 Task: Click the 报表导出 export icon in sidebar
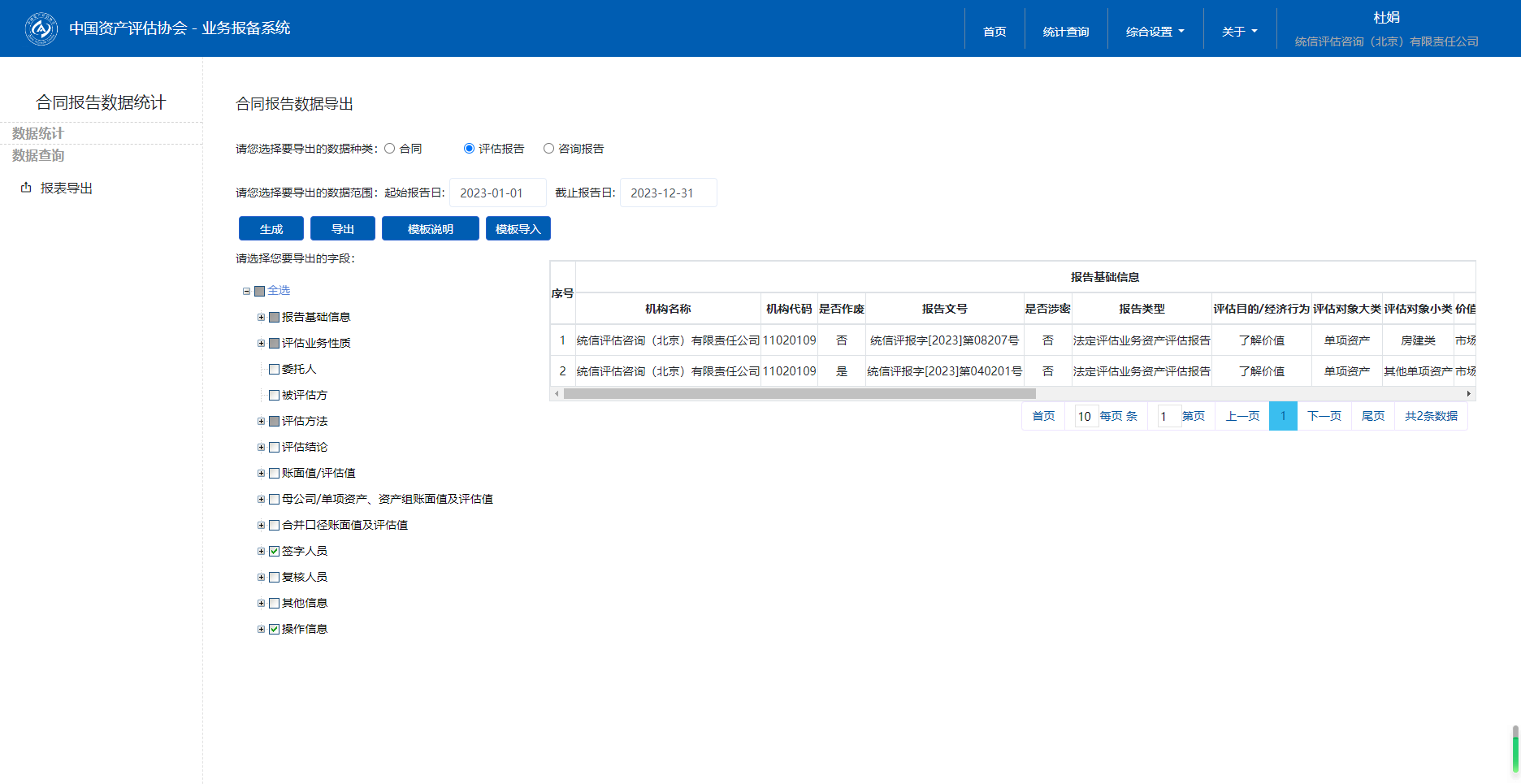pos(26,188)
